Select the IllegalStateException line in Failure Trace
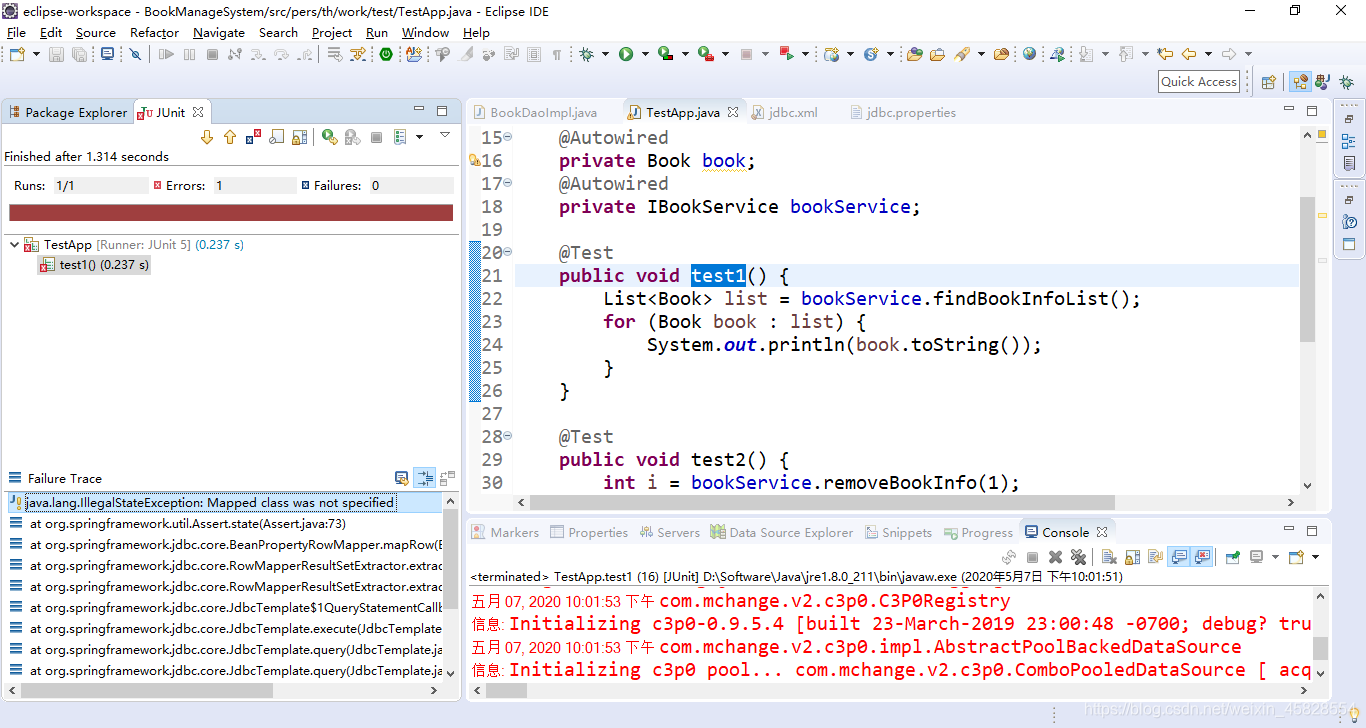Screen dimensions: 1366x728 (200, 500)
